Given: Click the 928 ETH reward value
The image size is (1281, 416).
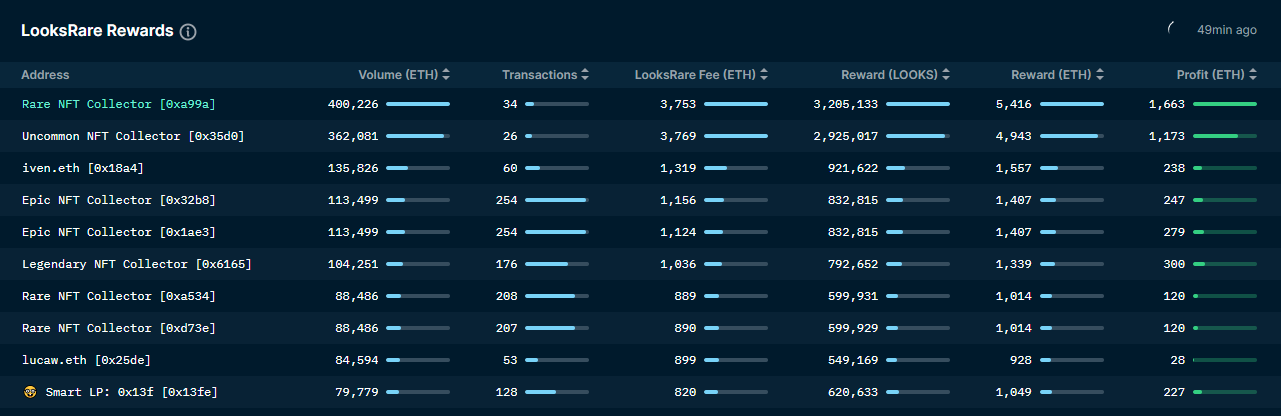Looking at the screenshot, I should click(1022, 360).
